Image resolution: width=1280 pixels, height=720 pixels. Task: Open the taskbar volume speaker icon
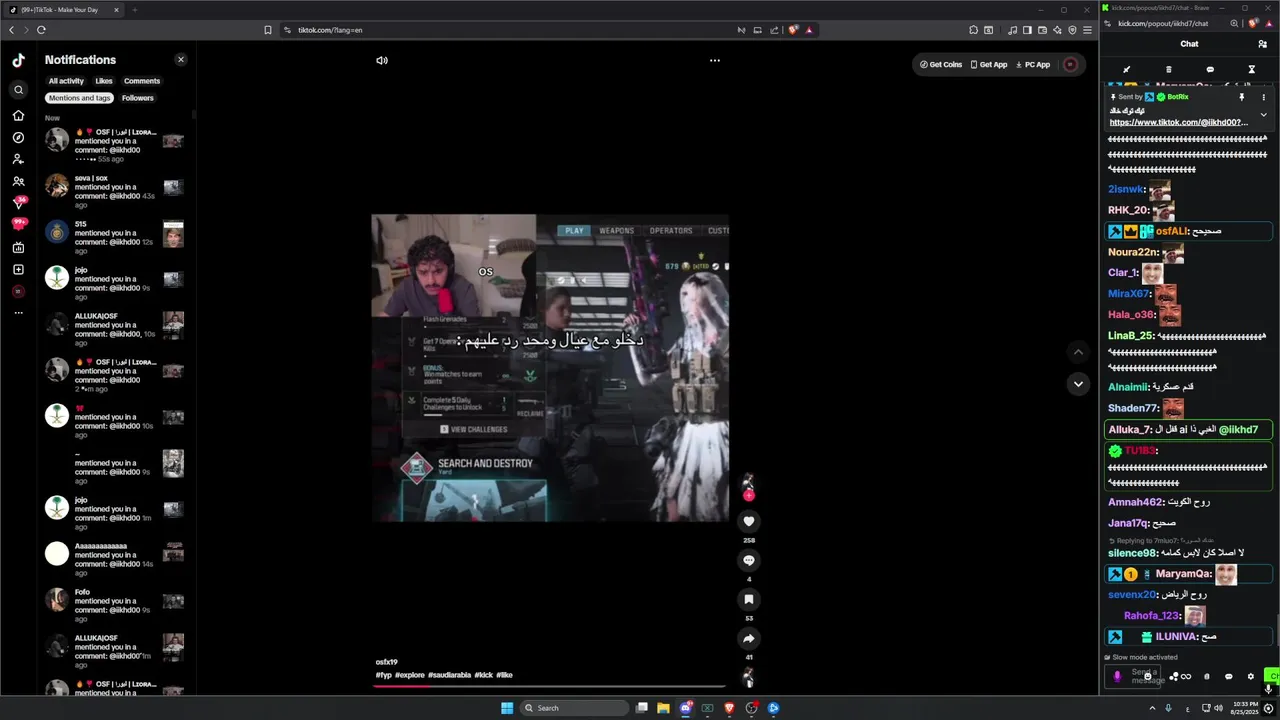(1218, 708)
